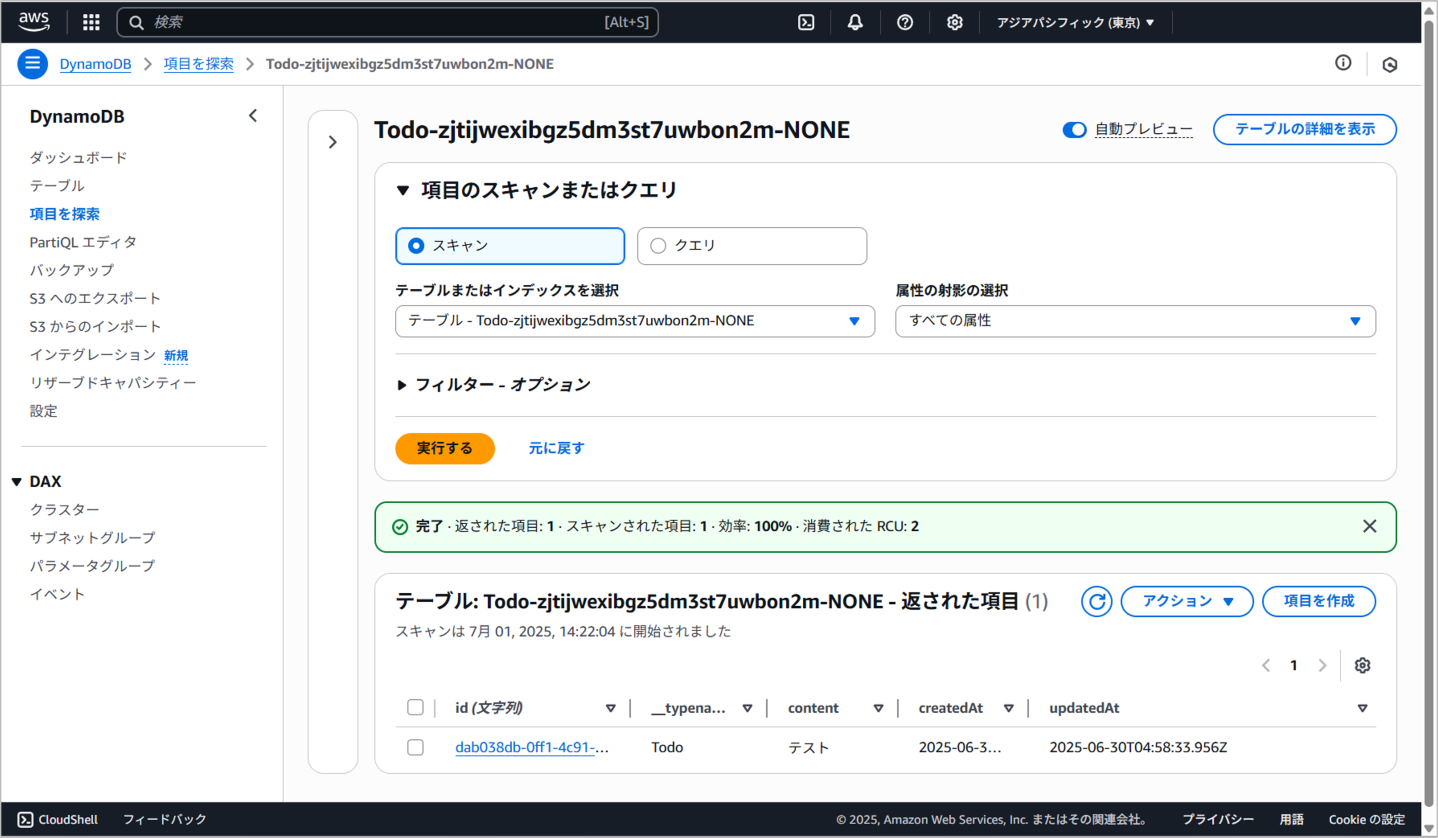Open the dab038db-0ff1-4c91 item link
This screenshot has height=838, width=1438.
[532, 747]
